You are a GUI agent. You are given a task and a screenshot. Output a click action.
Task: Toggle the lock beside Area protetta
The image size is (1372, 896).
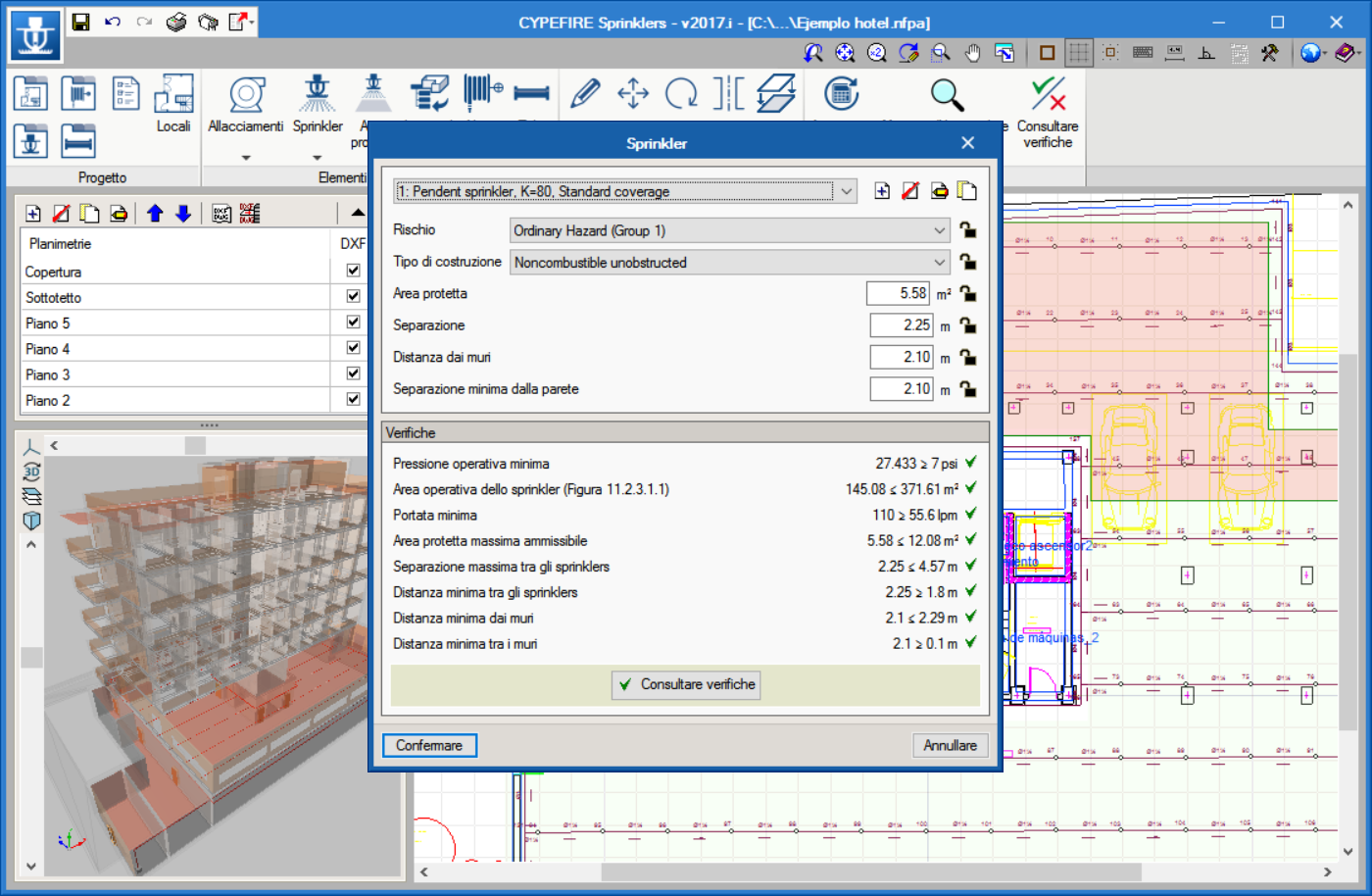967,293
